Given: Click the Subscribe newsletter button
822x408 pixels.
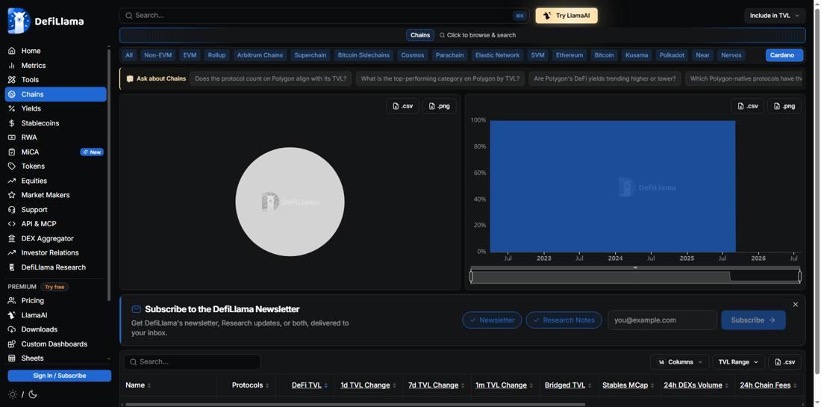Looking at the screenshot, I should (x=753, y=320).
